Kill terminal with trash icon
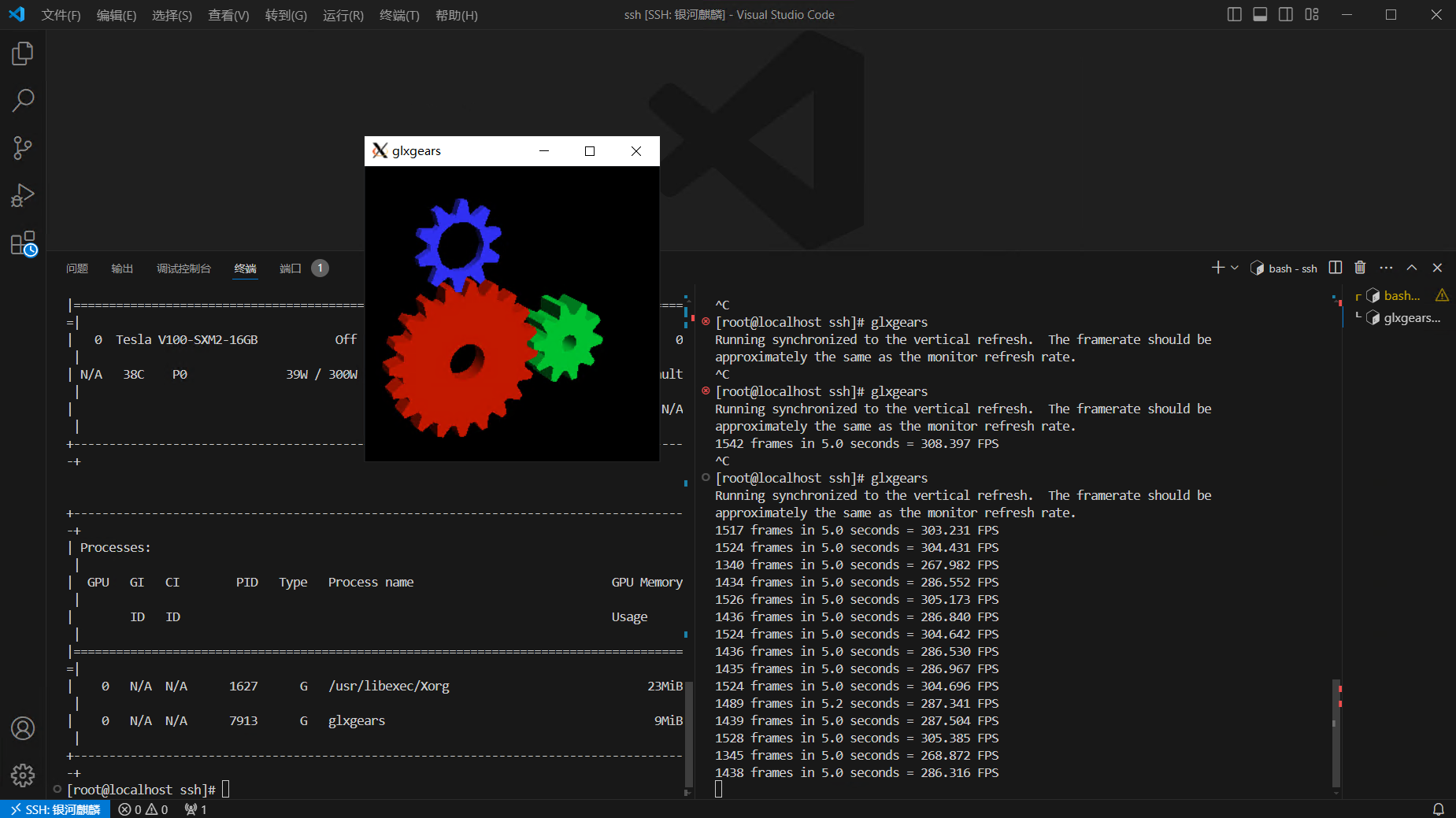Image resolution: width=1456 pixels, height=818 pixels. tap(1360, 268)
